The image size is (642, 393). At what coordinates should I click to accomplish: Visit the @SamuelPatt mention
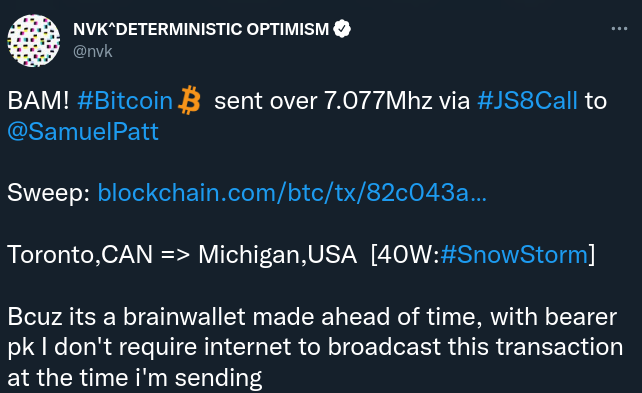(x=83, y=131)
